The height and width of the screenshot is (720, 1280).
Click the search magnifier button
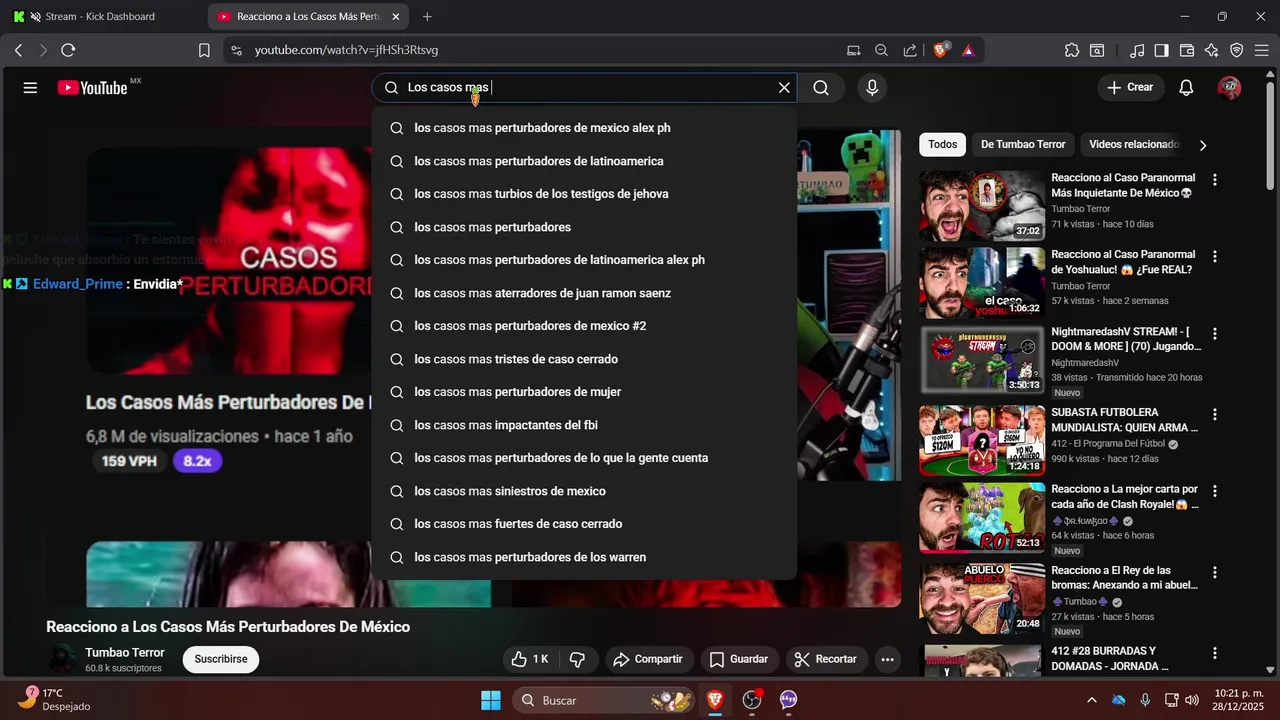(x=821, y=88)
